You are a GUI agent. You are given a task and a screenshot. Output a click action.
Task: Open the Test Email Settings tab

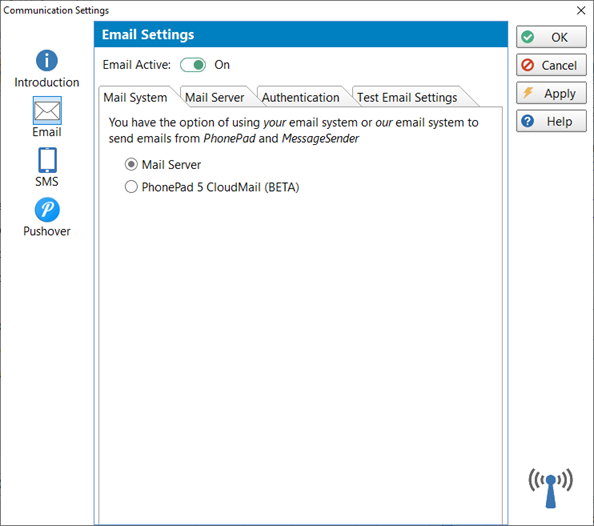tap(407, 97)
